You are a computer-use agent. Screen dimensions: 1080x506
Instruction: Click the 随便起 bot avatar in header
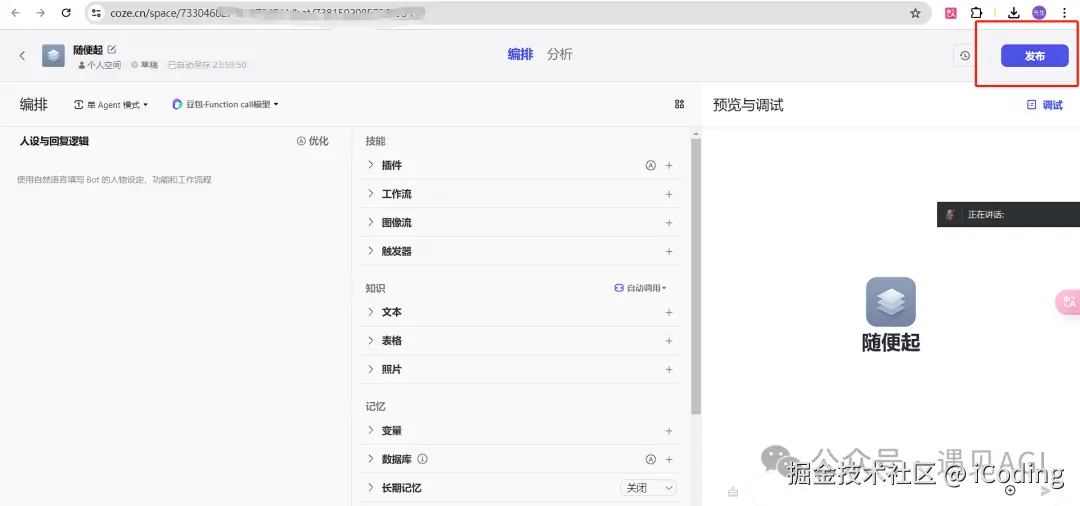coord(53,56)
